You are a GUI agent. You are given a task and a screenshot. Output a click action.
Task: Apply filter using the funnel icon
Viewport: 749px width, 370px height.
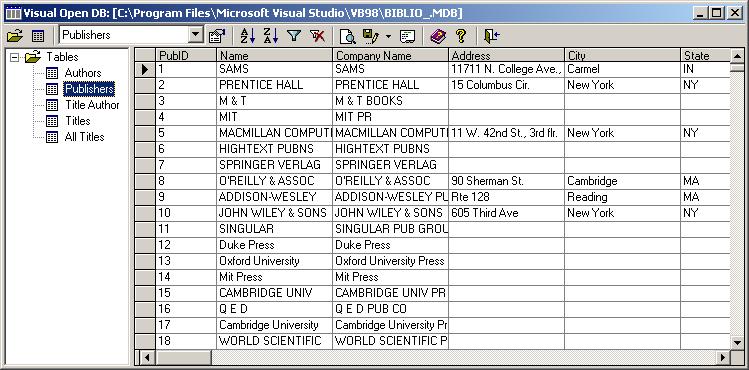click(294, 36)
